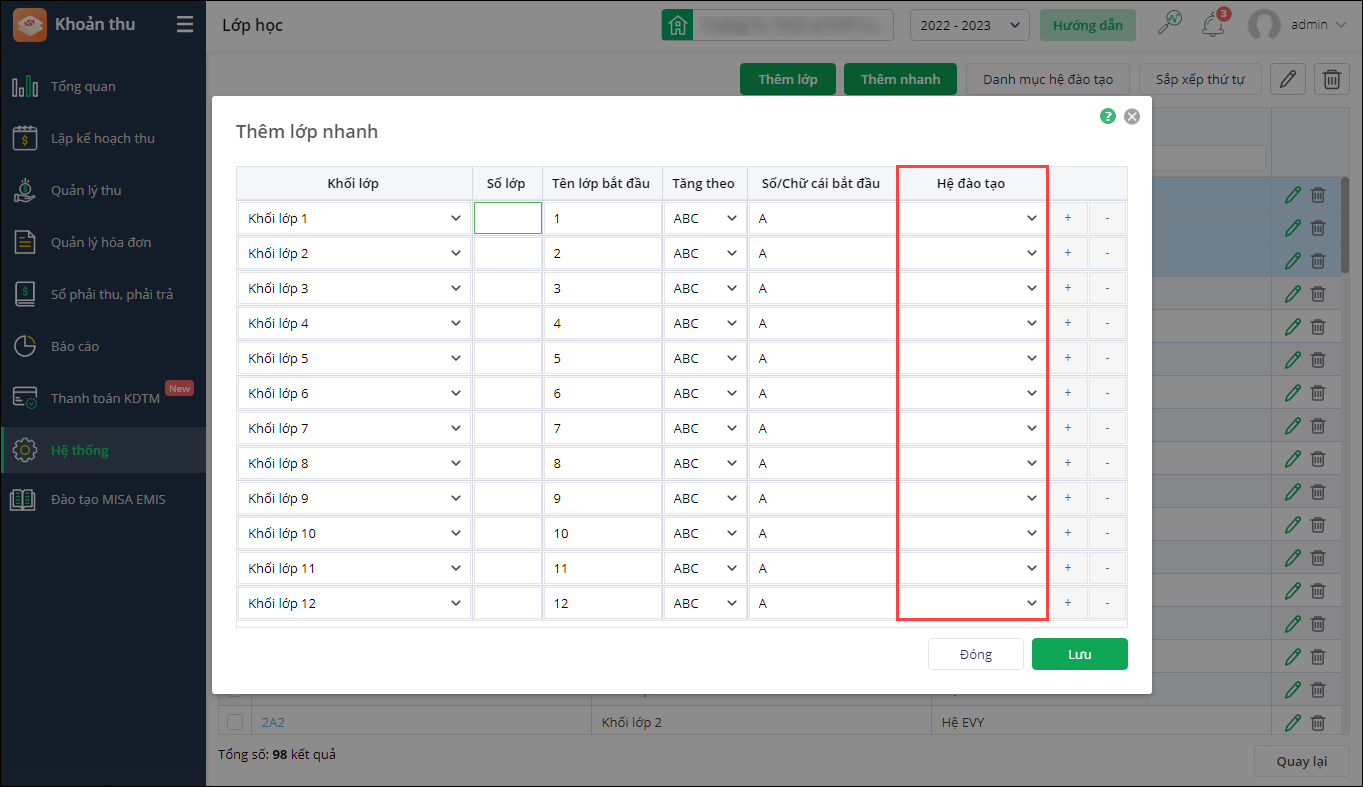Open the key/search tool icon in header
Screen dimensions: 1363x787
click(1170, 24)
